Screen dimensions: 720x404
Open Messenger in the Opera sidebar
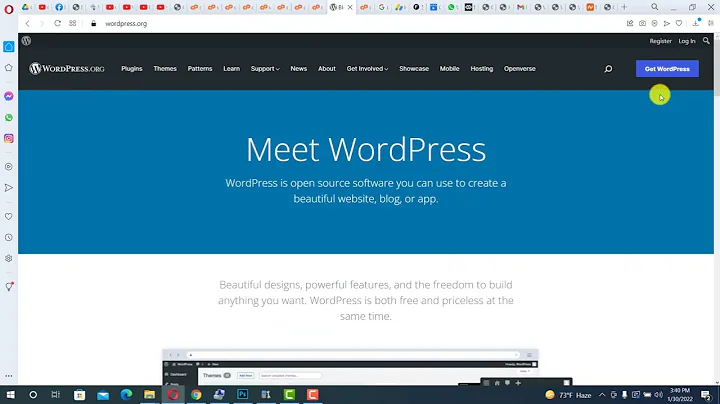tap(9, 96)
